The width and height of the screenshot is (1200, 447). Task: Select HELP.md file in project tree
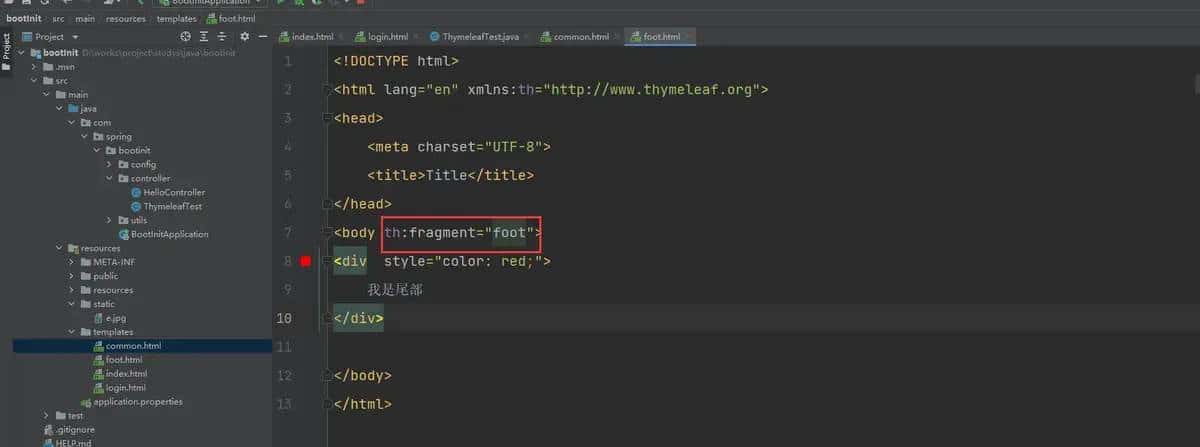tap(66, 443)
